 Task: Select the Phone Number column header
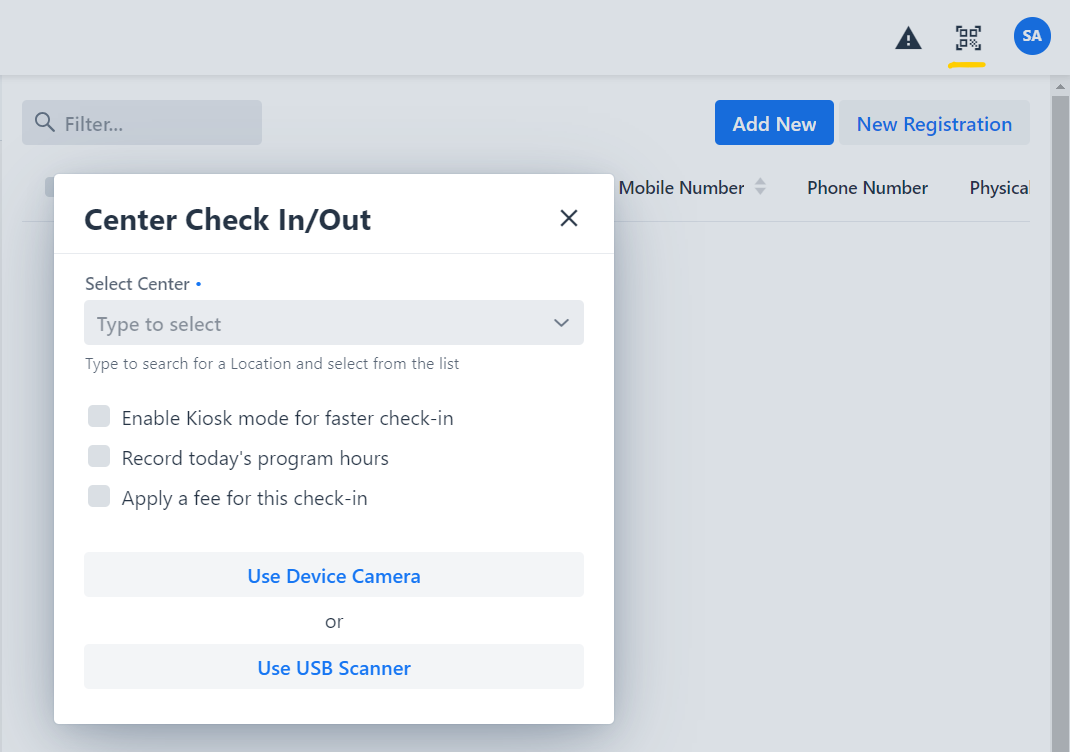(x=867, y=187)
